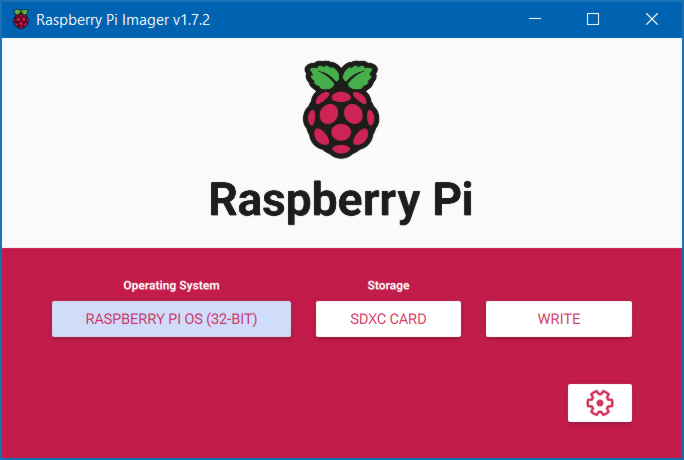Click the "Storage" label

[388, 286]
